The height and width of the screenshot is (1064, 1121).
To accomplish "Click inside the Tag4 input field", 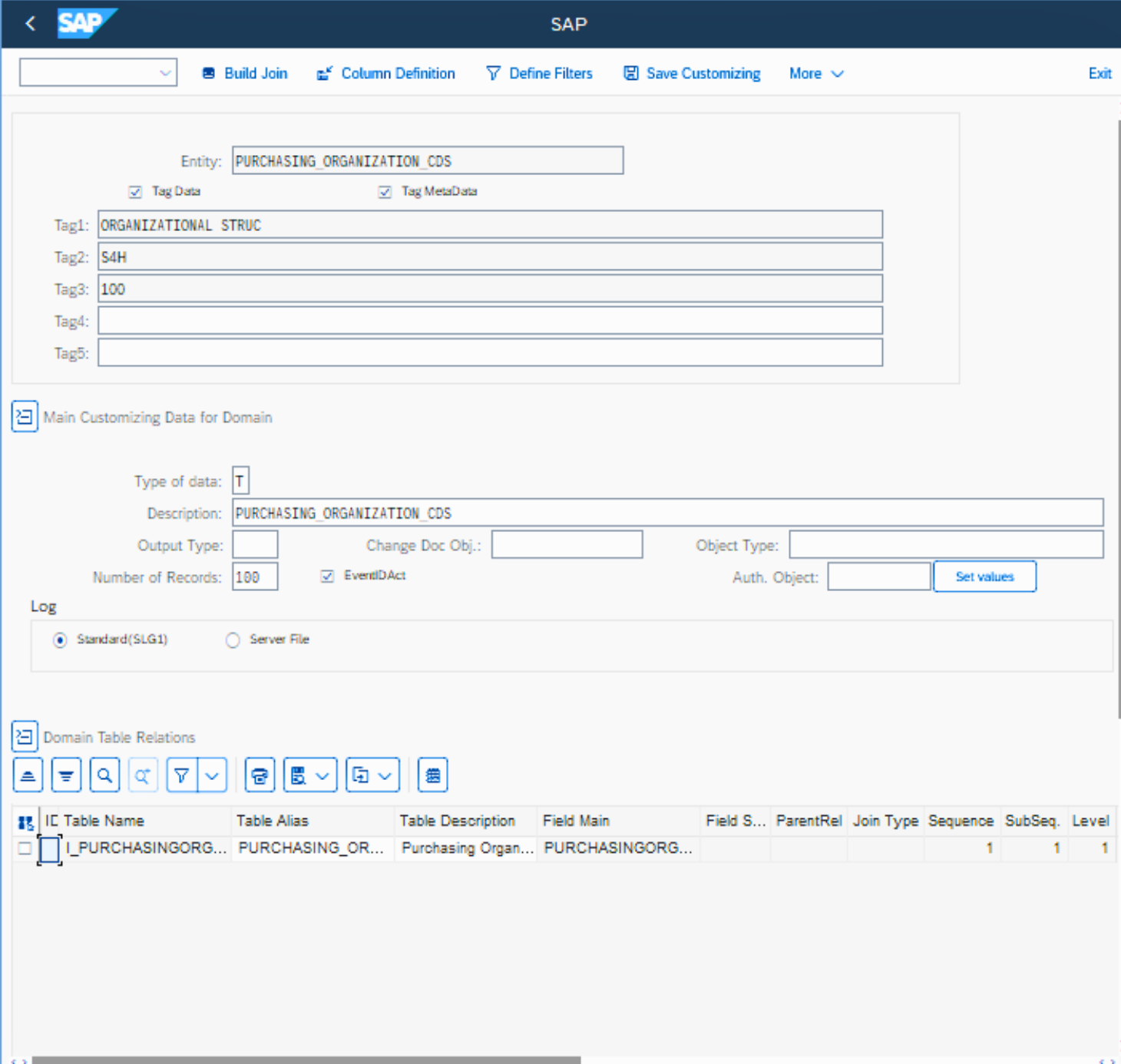I will (490, 321).
